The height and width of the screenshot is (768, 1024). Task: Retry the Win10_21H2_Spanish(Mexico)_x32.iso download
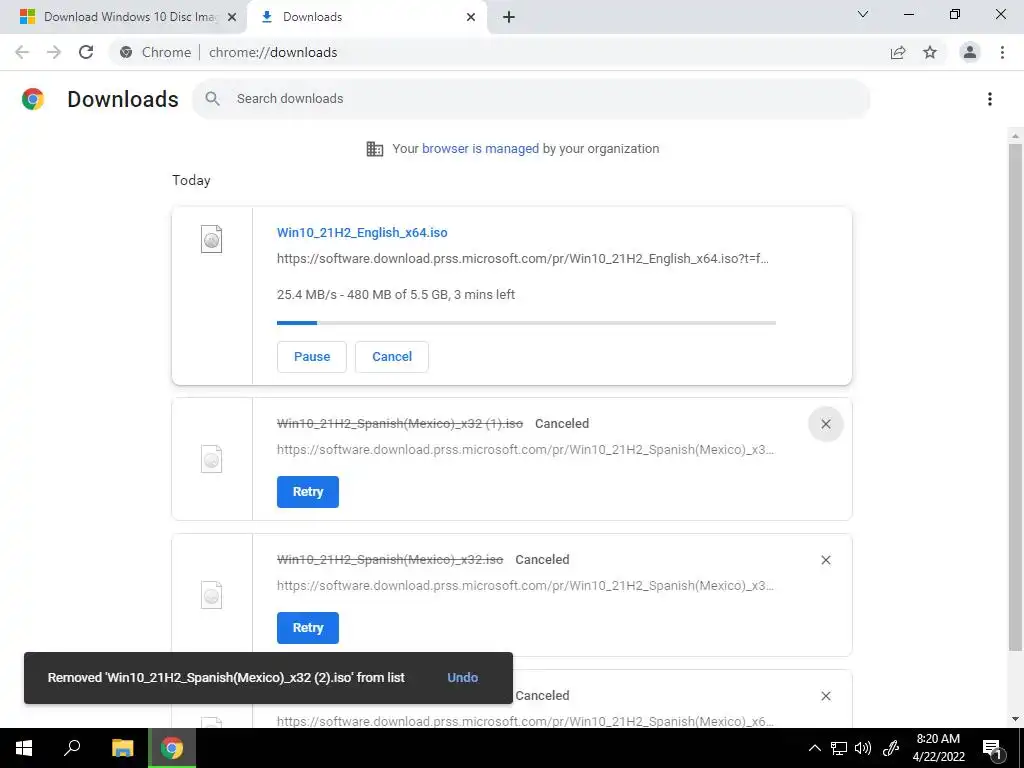(308, 628)
